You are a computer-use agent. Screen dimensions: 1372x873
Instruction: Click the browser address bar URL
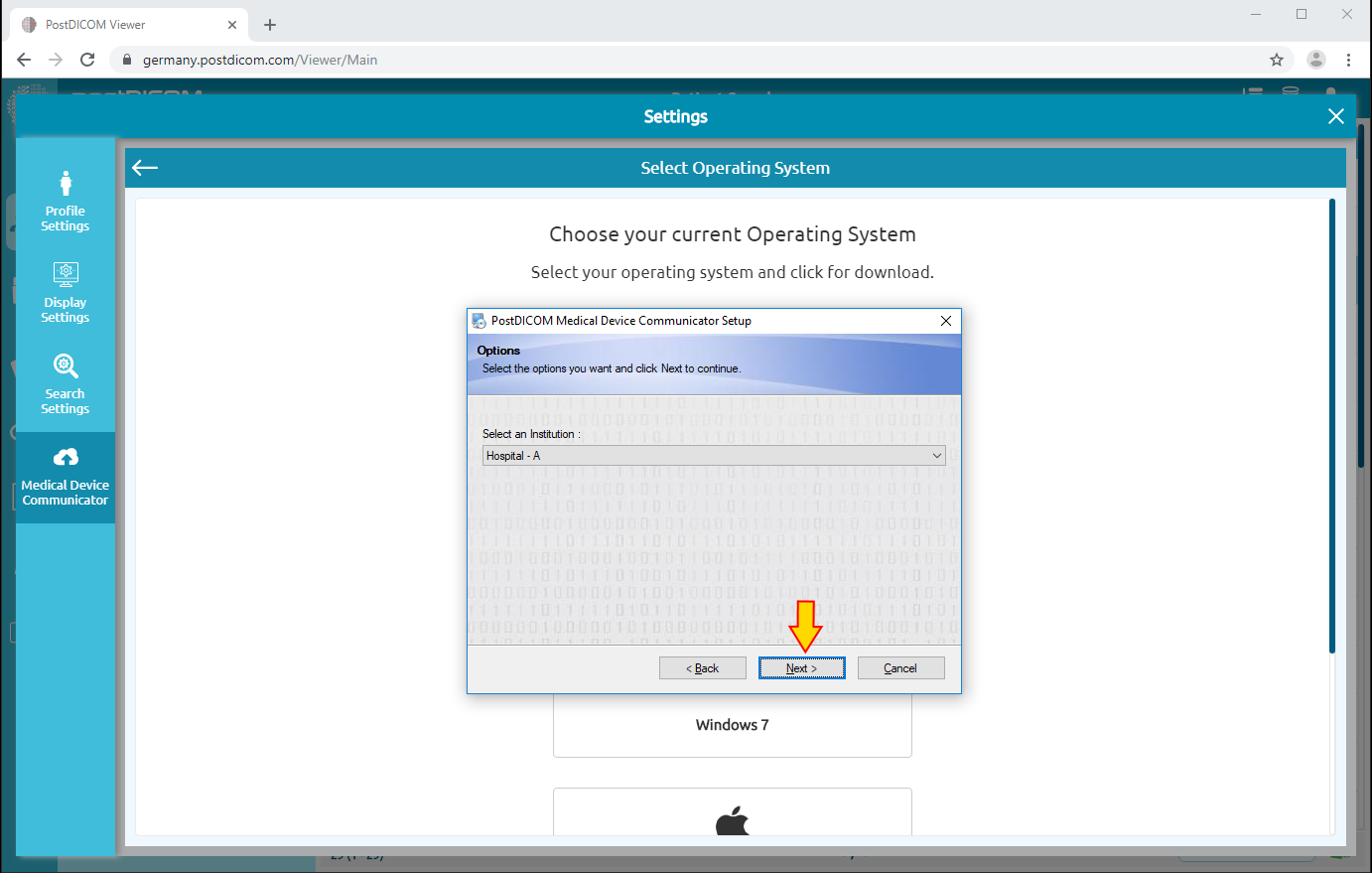click(260, 60)
